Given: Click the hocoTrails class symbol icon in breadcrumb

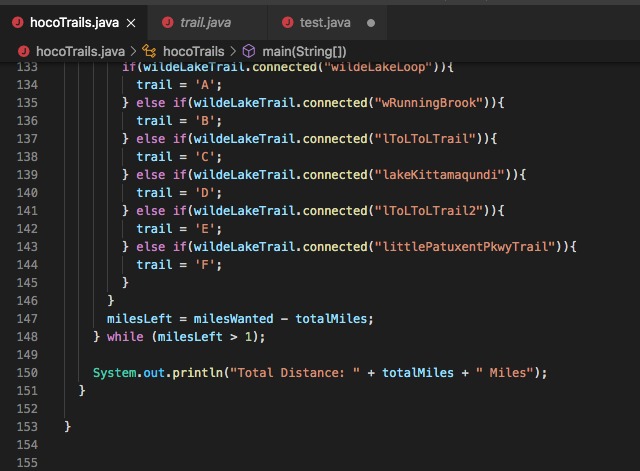Looking at the screenshot, I should 149,51.
